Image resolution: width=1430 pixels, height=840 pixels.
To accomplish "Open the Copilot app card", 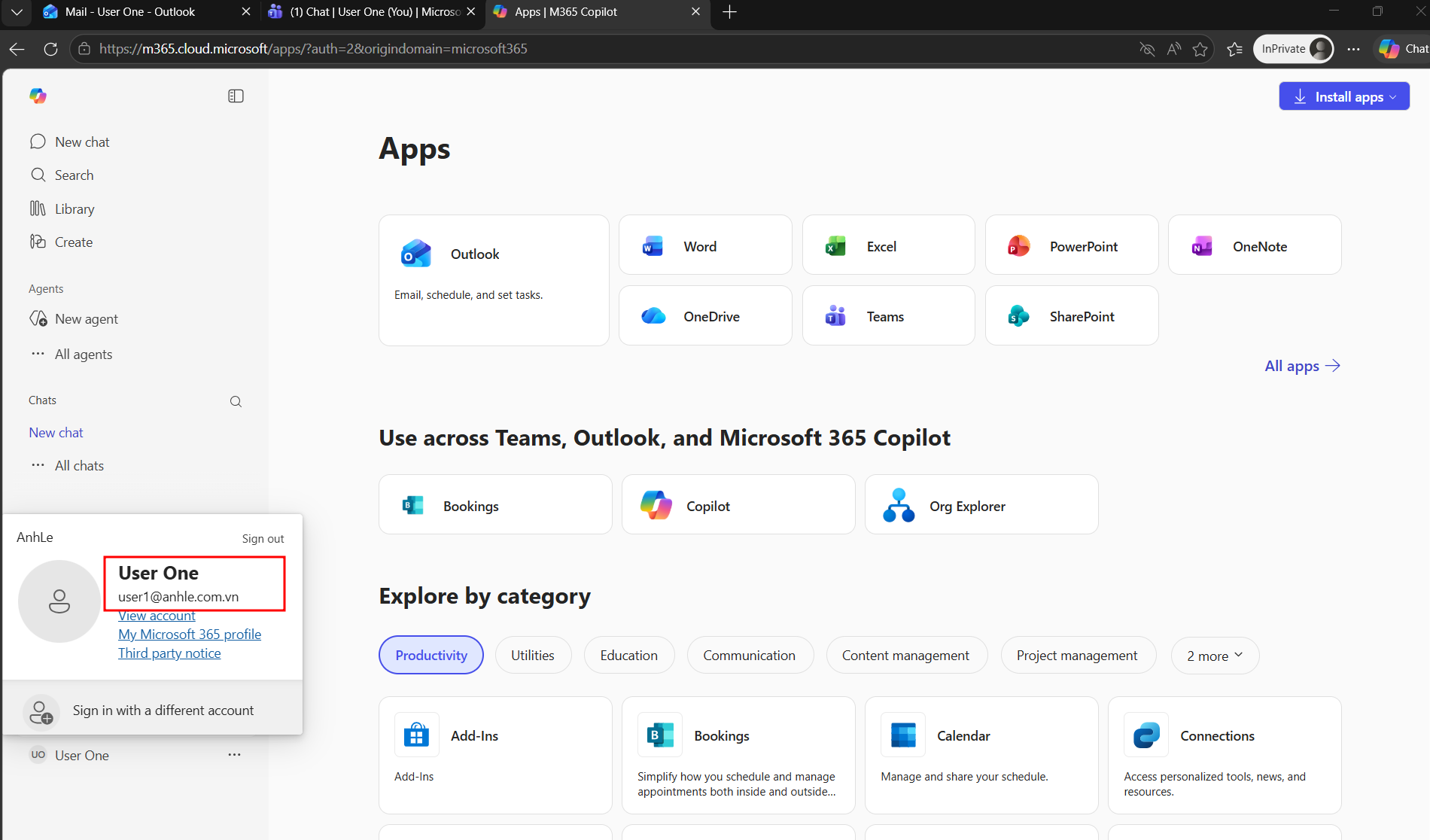I will [738, 504].
